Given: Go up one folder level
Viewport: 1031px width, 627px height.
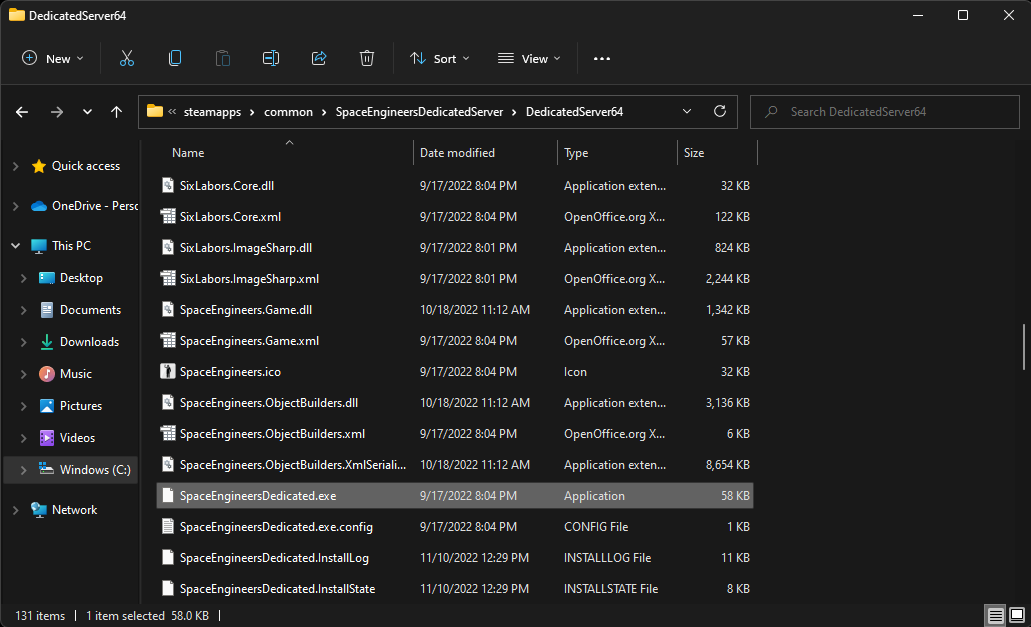Looking at the screenshot, I should (x=116, y=112).
